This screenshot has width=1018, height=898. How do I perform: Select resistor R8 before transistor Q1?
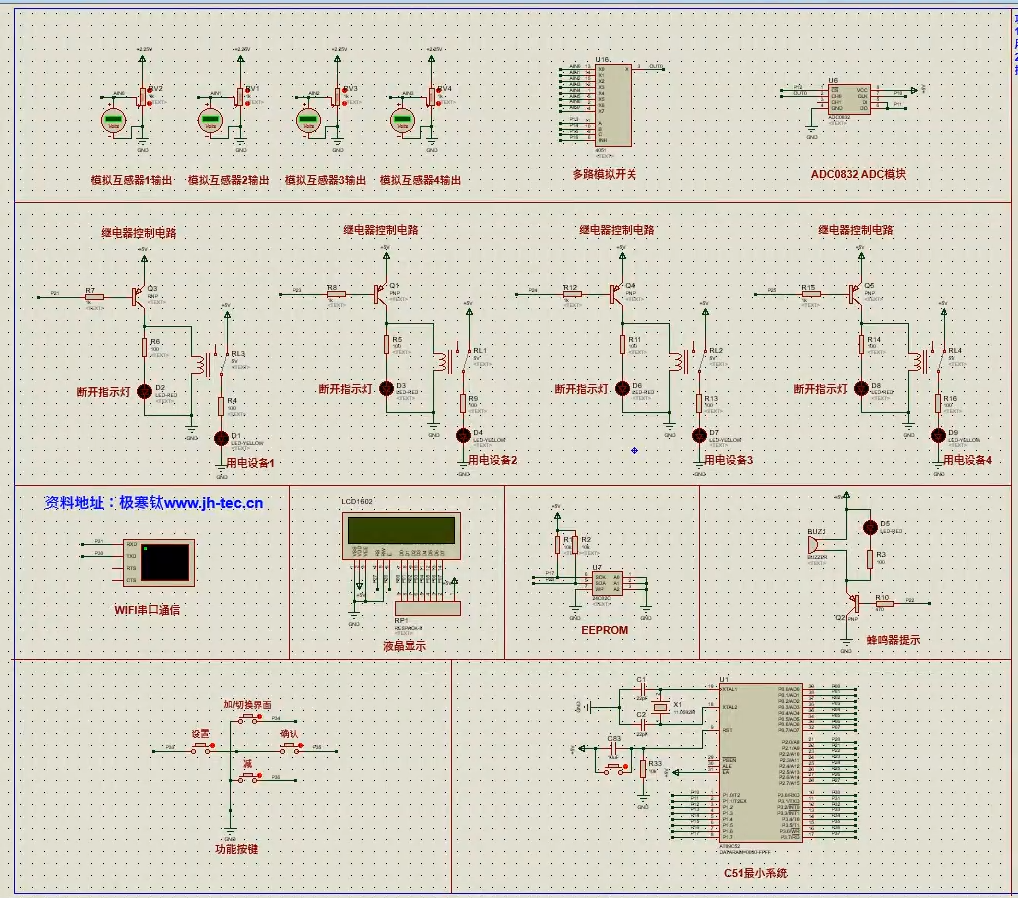click(336, 294)
